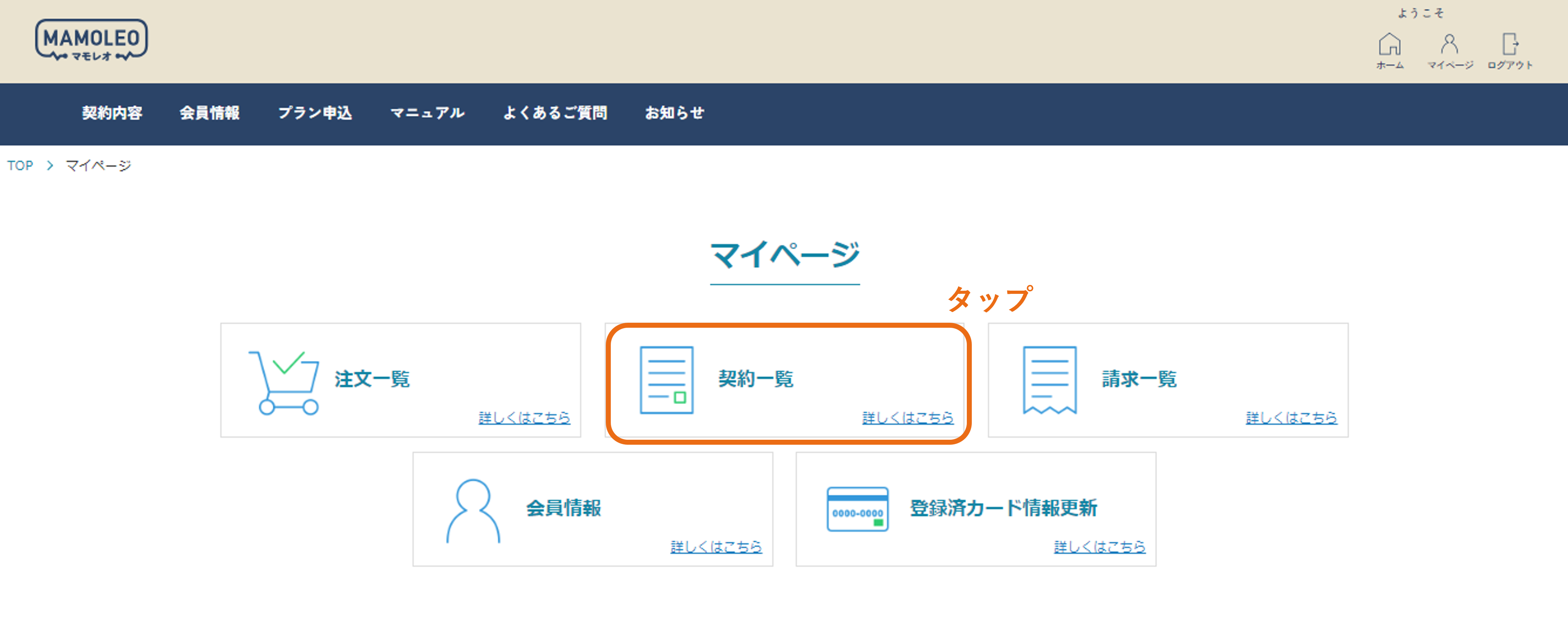Open the 会員情報 card title
Image resolution: width=1568 pixels, height=643 pixels.
coord(564,509)
